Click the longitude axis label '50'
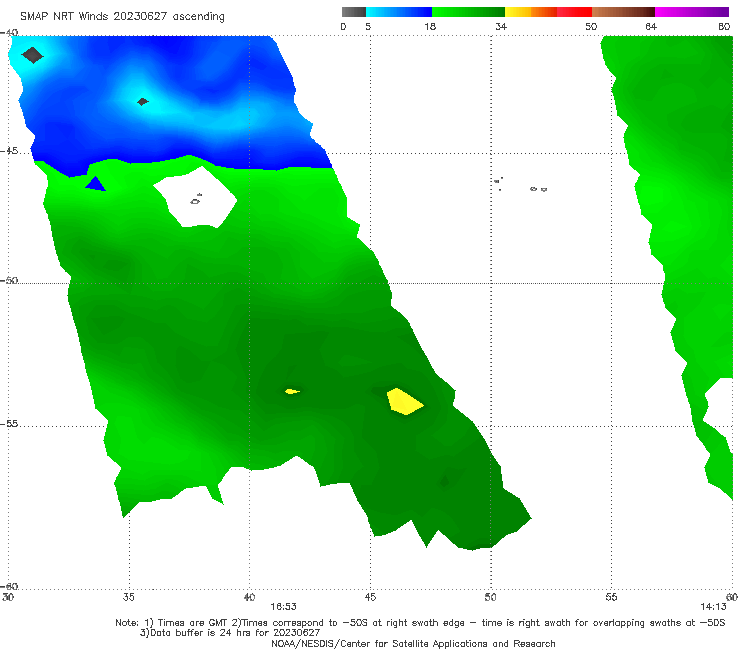 coord(490,597)
